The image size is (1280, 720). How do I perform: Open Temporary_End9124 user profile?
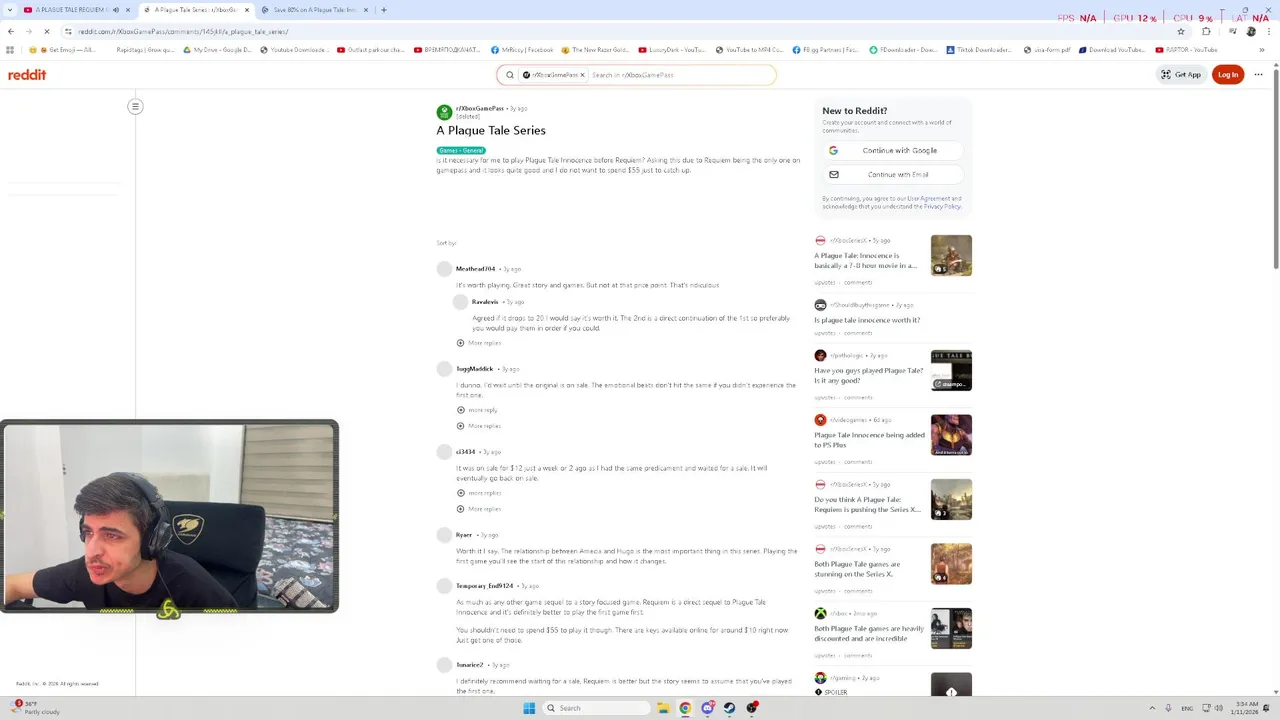[484, 586]
